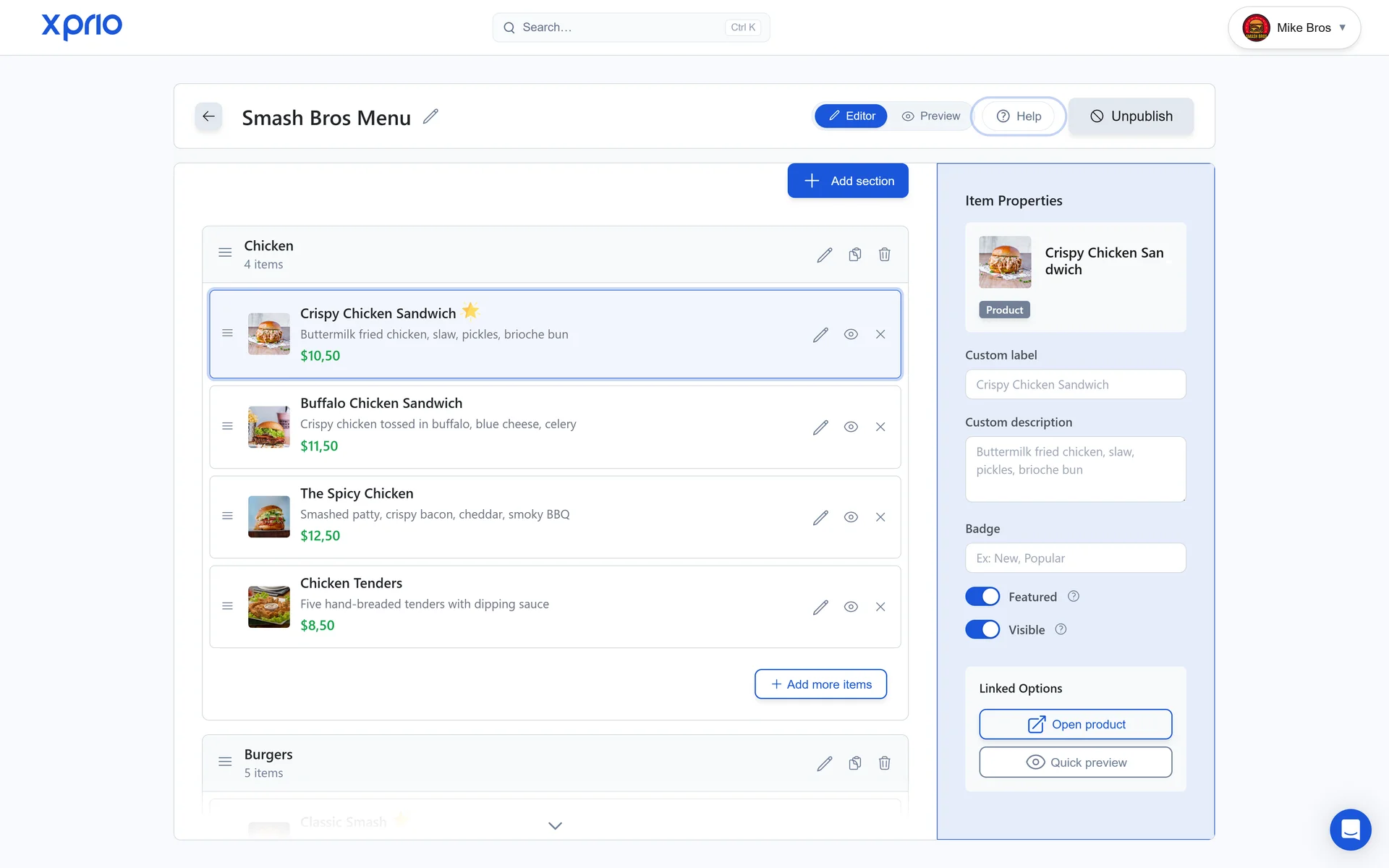Grab the Chicken section drag handle
Viewport: 1389px width, 868px height.
(225, 252)
